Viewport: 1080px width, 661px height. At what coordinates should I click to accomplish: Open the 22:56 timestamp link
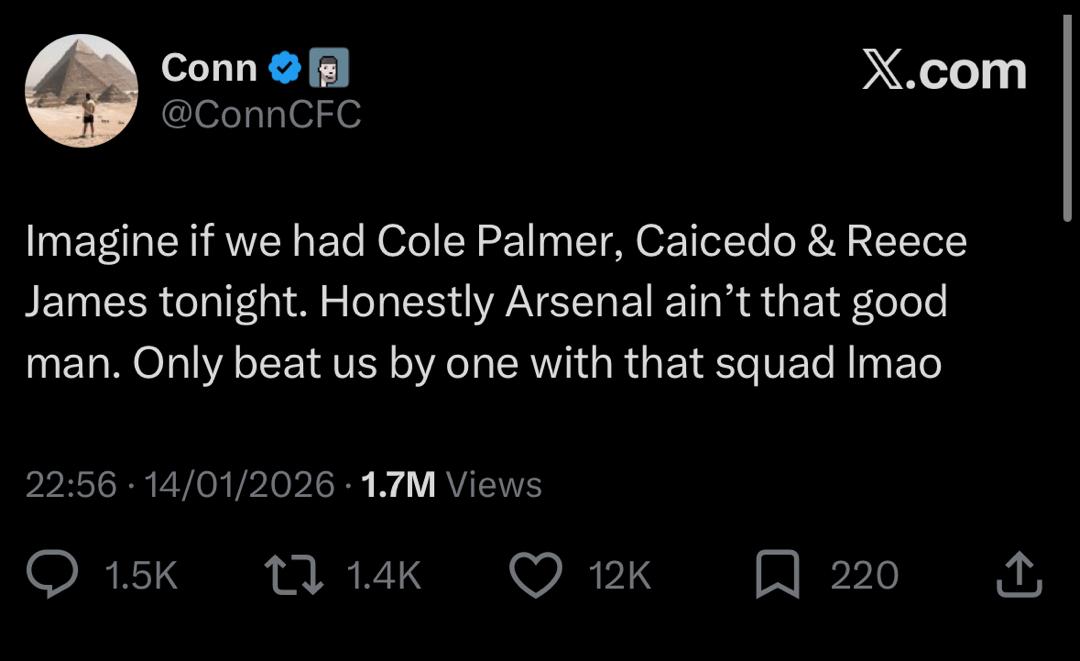[73, 485]
